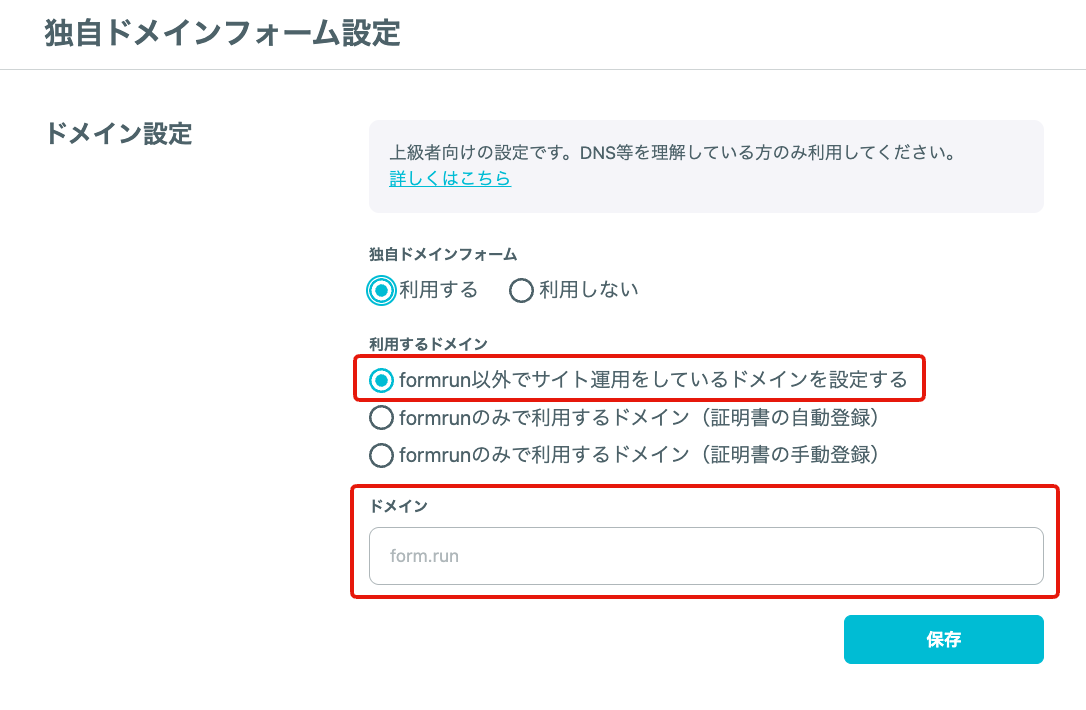Click the 利用する label text

tap(438, 290)
